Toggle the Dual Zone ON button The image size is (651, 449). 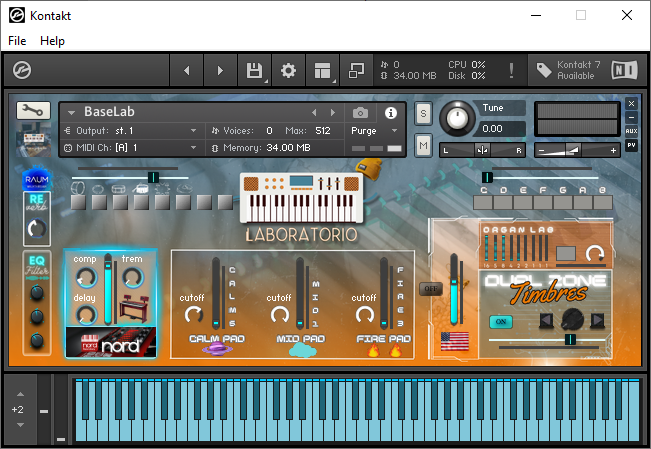pos(501,321)
